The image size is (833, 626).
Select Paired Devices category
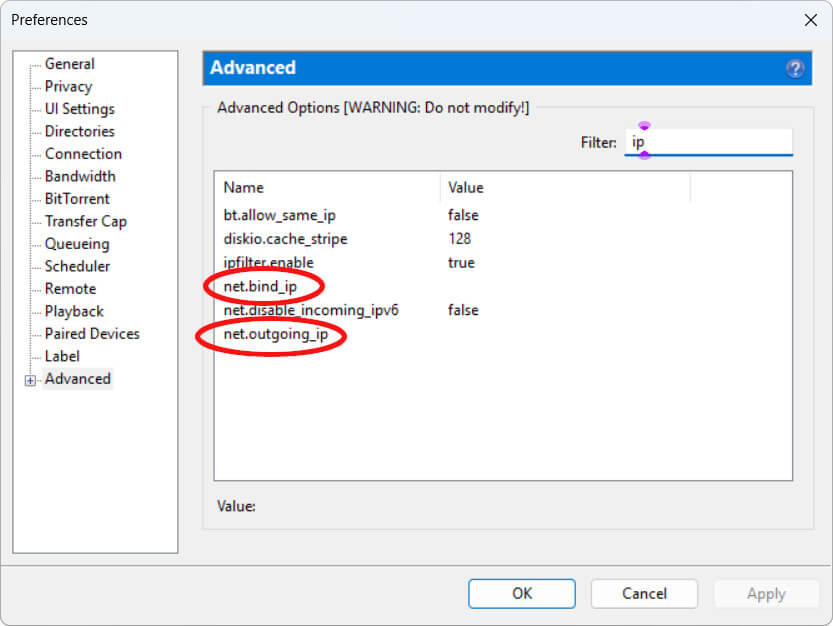[x=92, y=334]
